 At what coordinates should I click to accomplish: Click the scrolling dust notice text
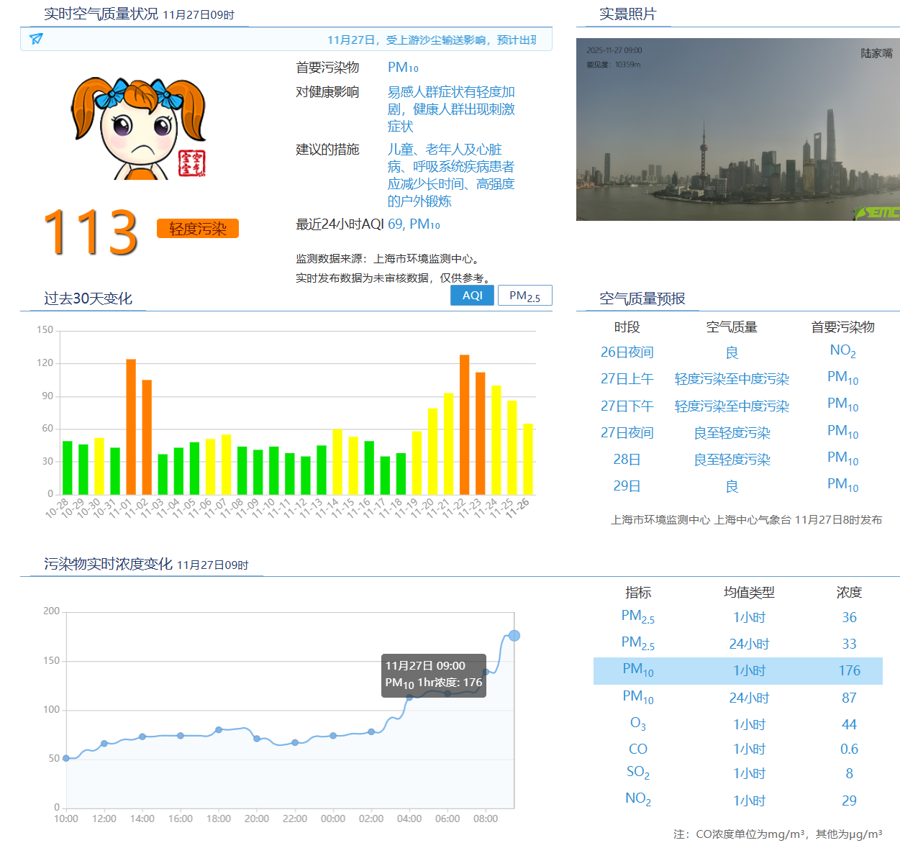pyautogui.click(x=432, y=39)
